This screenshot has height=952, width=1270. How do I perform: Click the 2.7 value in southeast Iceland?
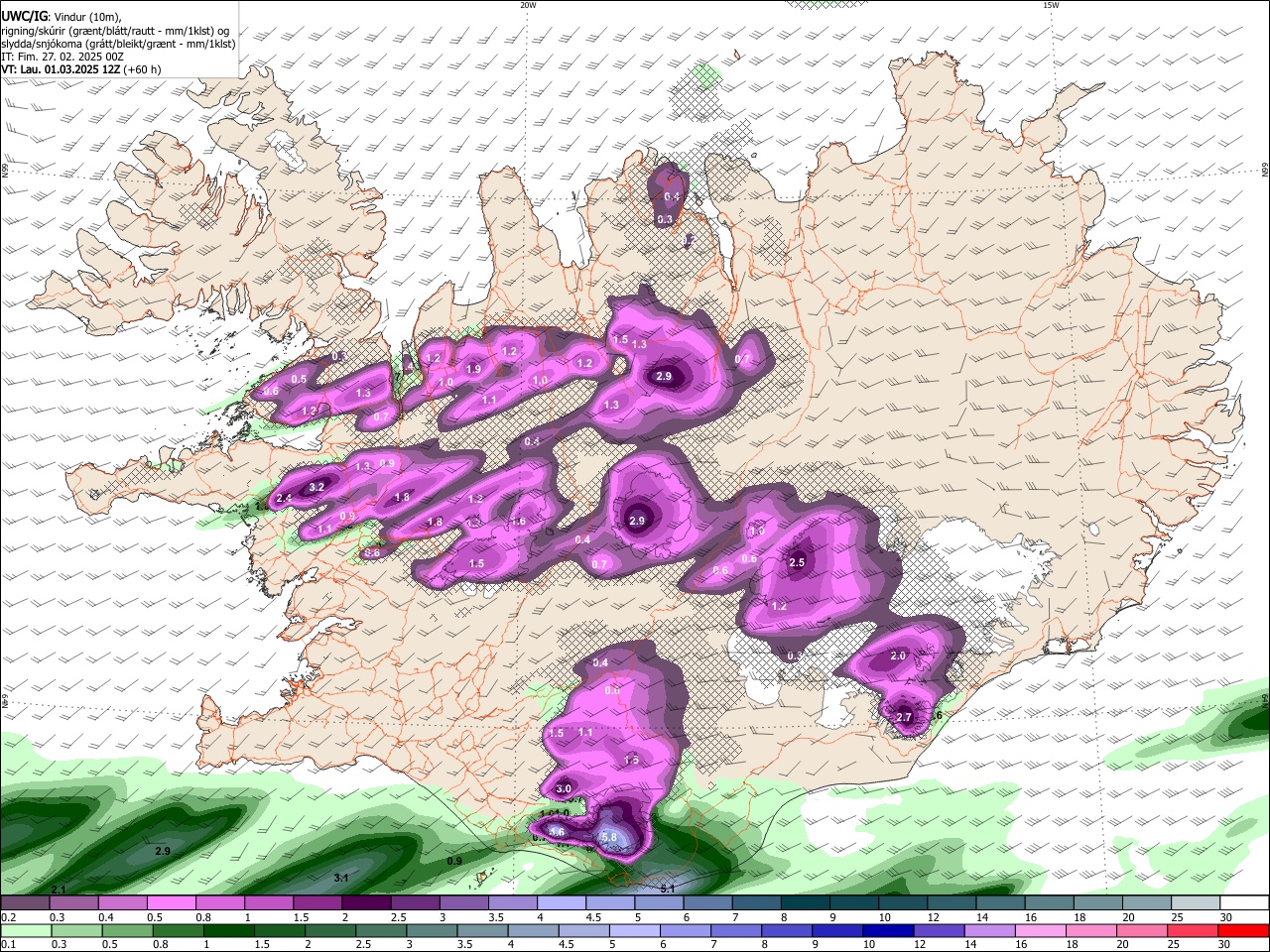click(x=904, y=717)
